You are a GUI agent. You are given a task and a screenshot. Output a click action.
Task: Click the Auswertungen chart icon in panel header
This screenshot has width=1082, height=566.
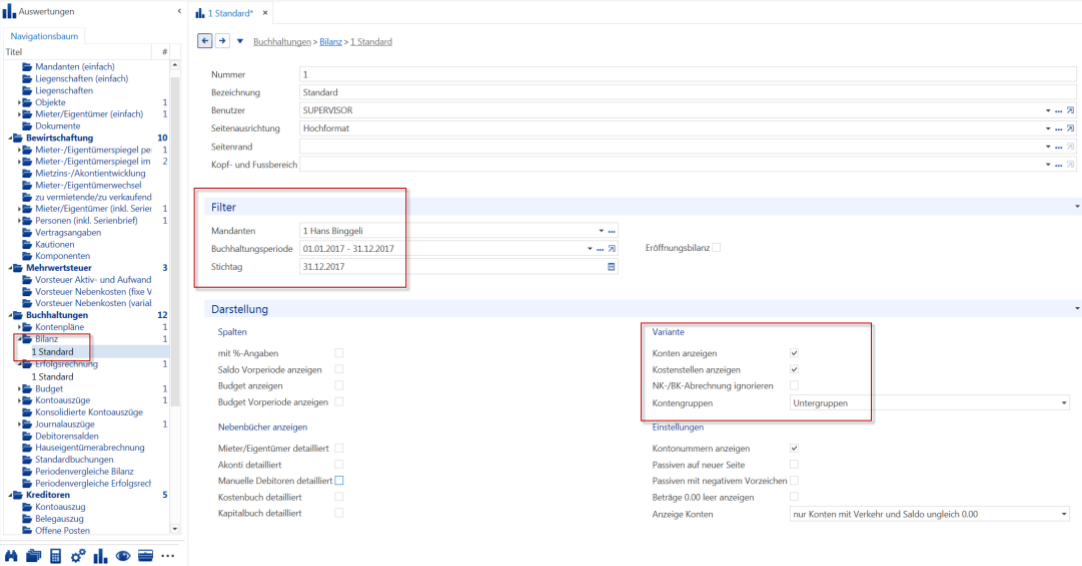tap(9, 11)
